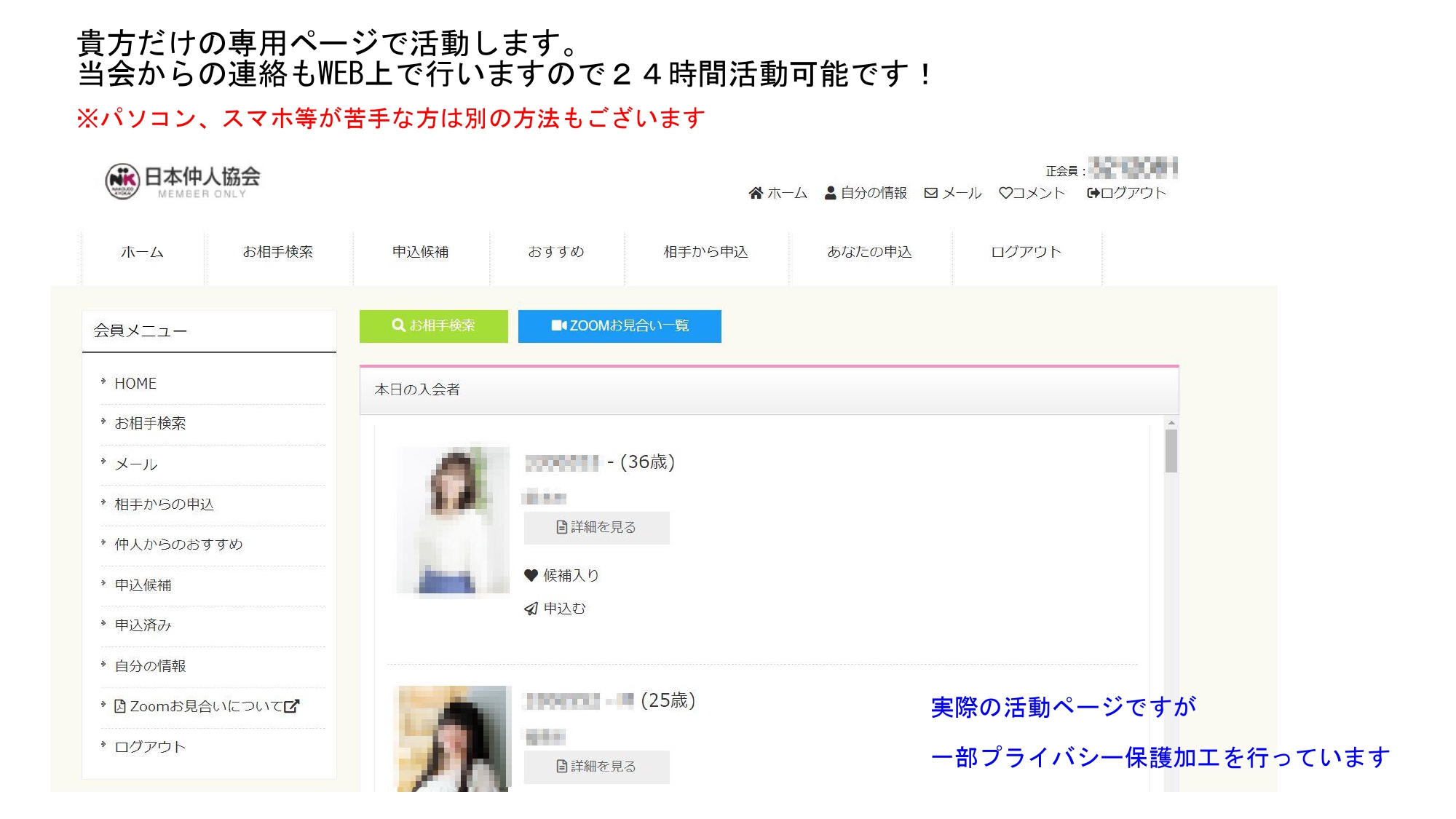
Task: Open 自分の情報 link in top header
Action: (x=866, y=193)
